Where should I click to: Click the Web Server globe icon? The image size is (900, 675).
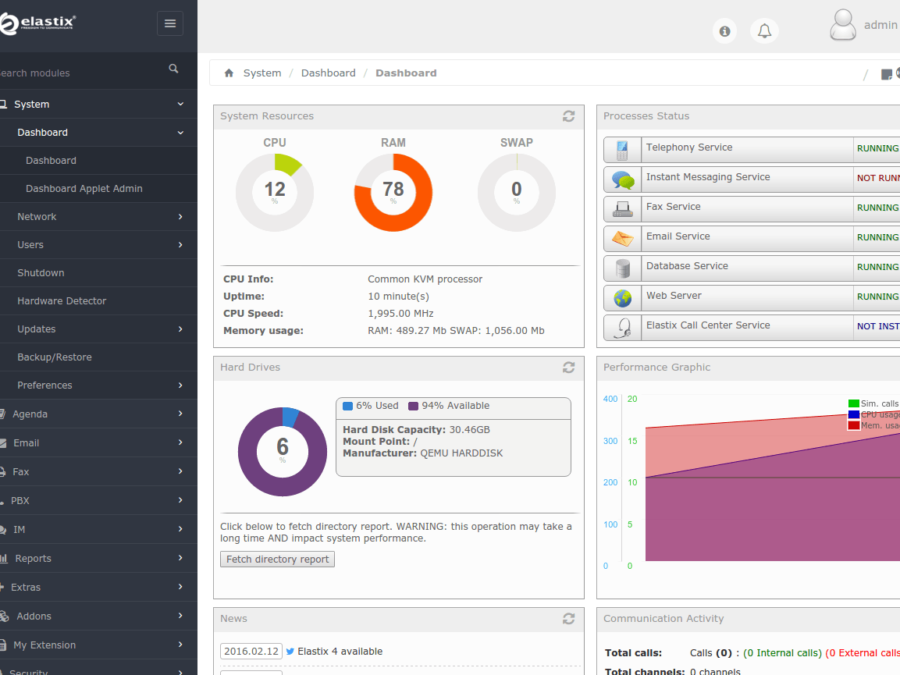click(623, 298)
